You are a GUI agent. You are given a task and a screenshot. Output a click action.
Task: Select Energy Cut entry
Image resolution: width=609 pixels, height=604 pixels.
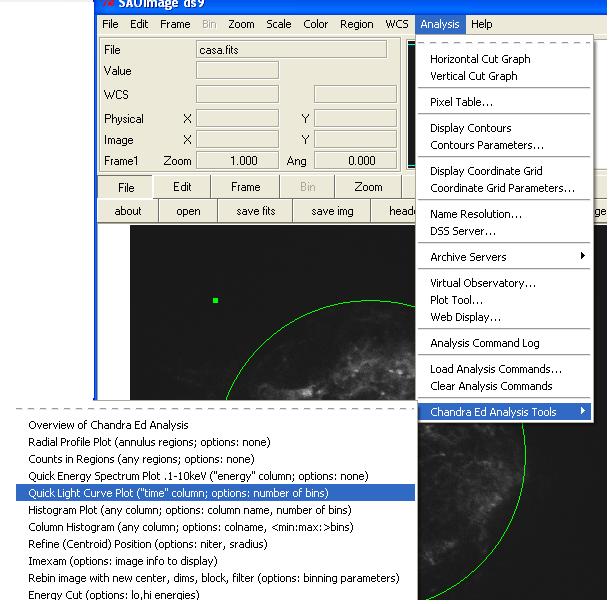click(x=215, y=595)
